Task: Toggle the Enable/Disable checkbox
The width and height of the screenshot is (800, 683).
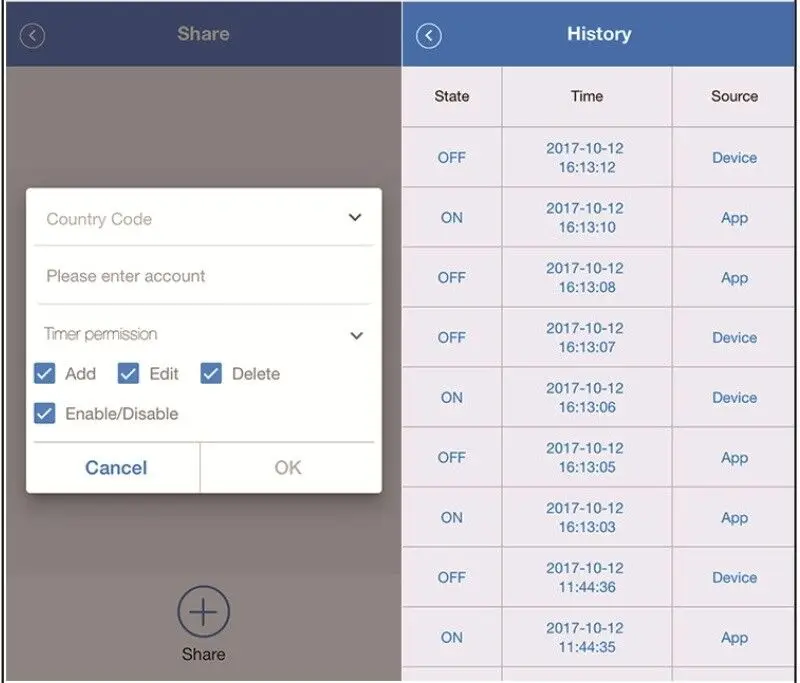Action: coord(44,413)
